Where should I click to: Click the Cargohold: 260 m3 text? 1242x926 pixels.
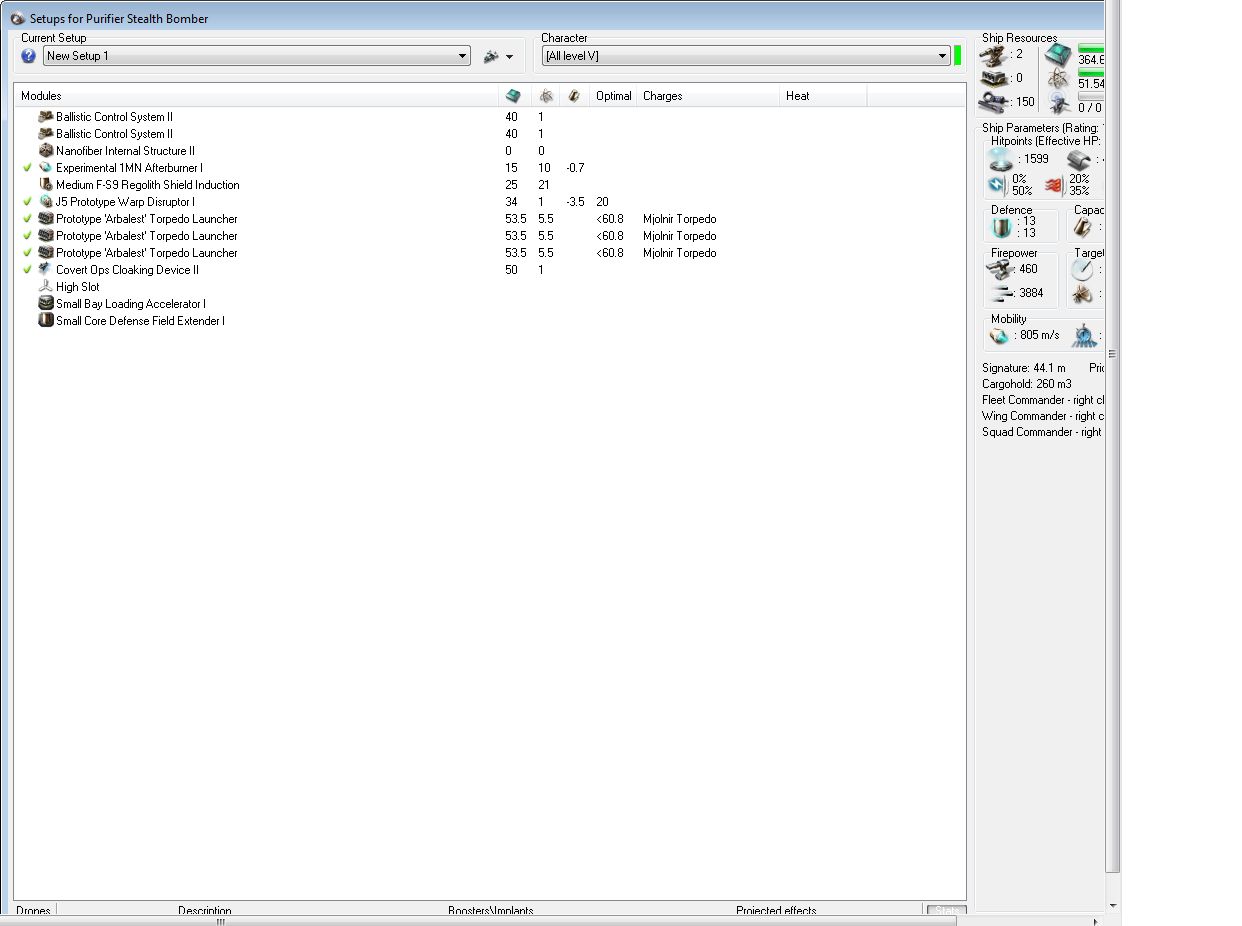(x=1027, y=384)
